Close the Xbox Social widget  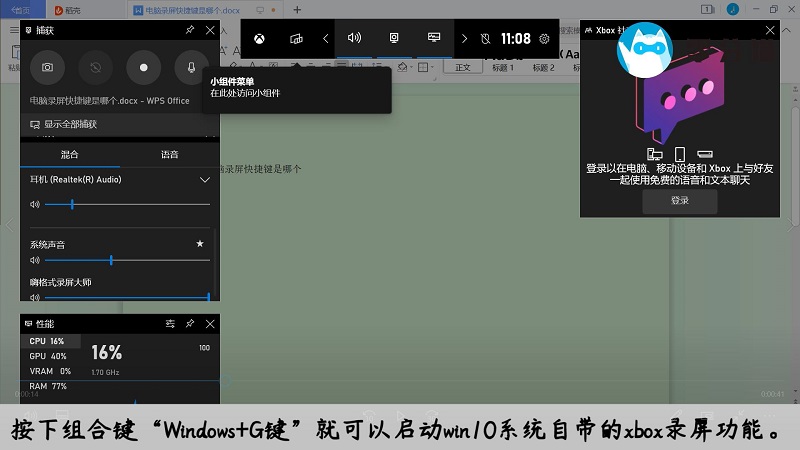pos(770,30)
